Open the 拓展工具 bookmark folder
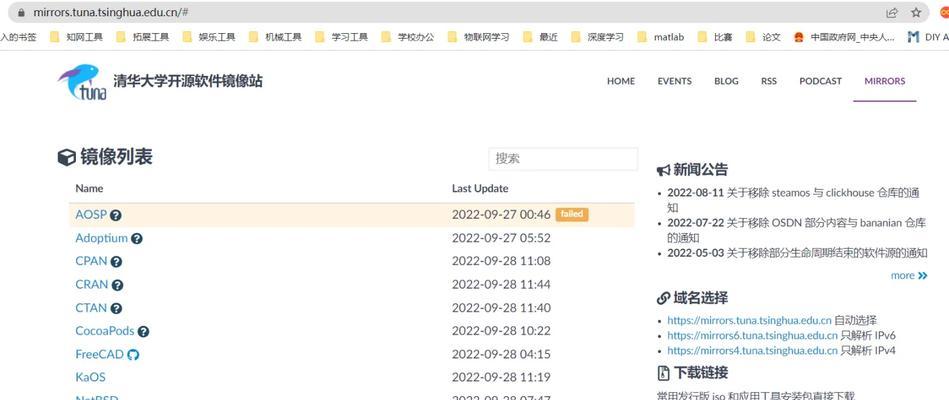Viewport: 949px width, 400px height. [143, 37]
